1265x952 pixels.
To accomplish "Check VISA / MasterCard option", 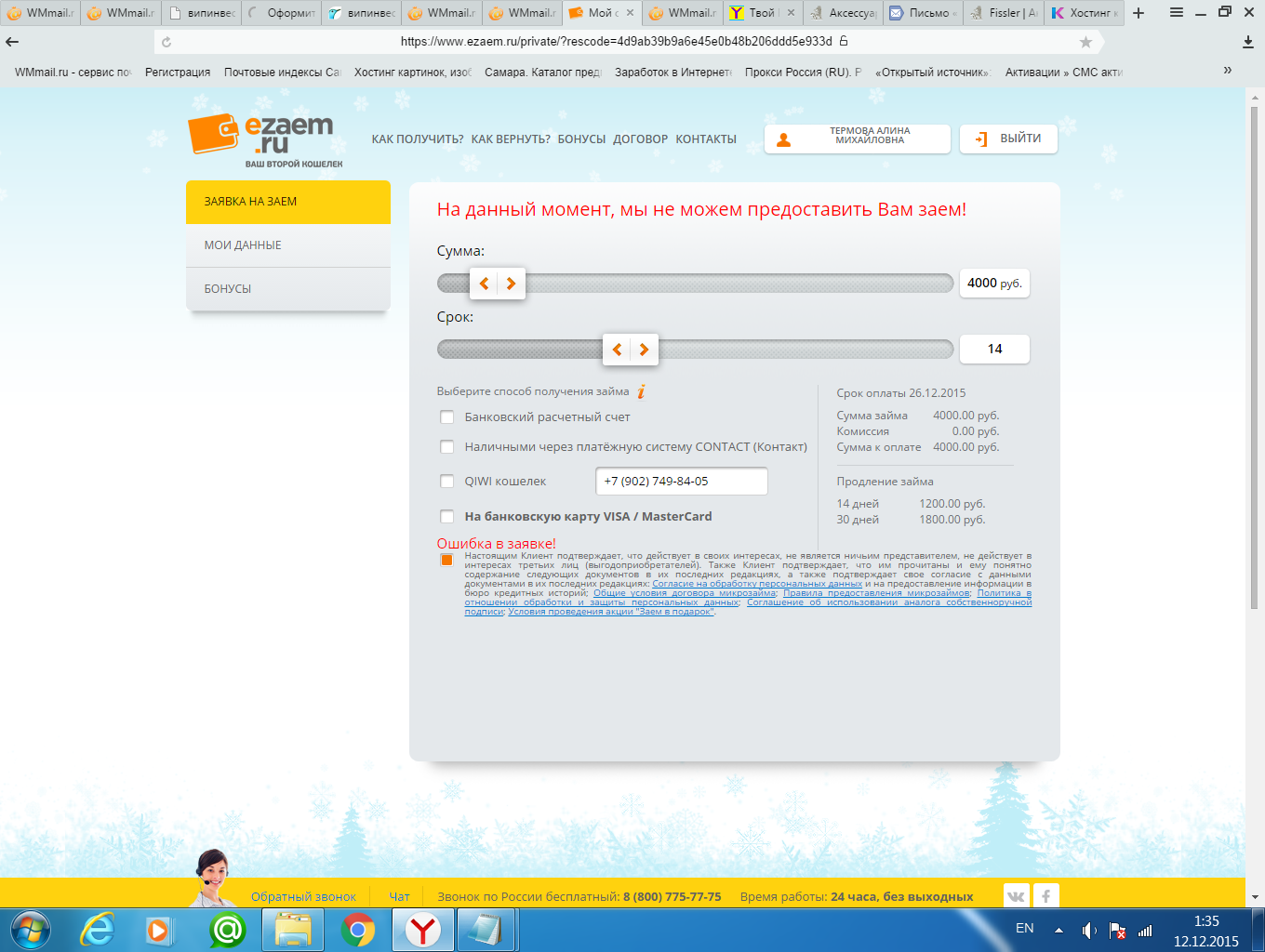I will [x=447, y=517].
